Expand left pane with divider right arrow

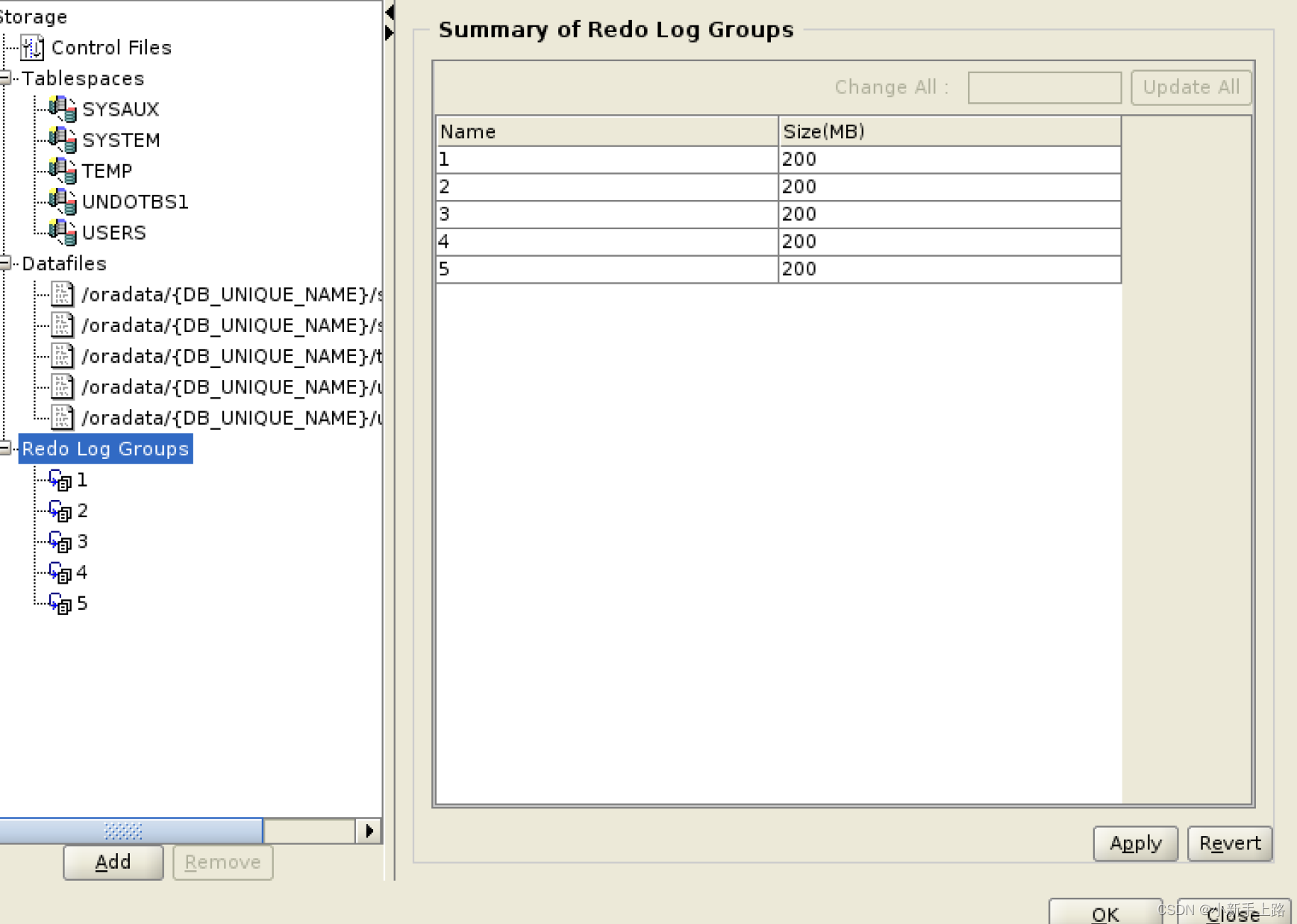click(390, 33)
